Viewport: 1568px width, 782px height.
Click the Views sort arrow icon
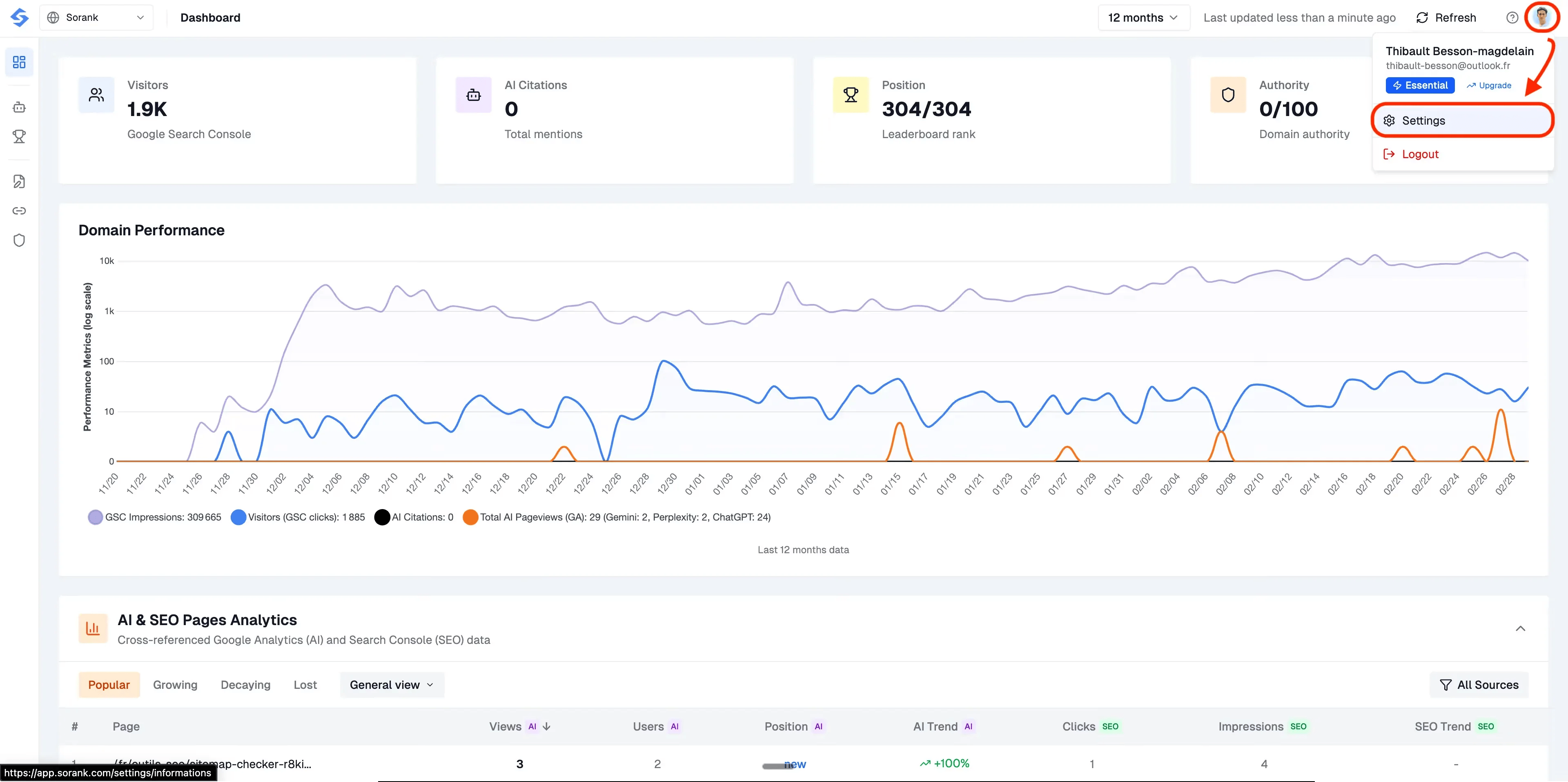pos(547,726)
